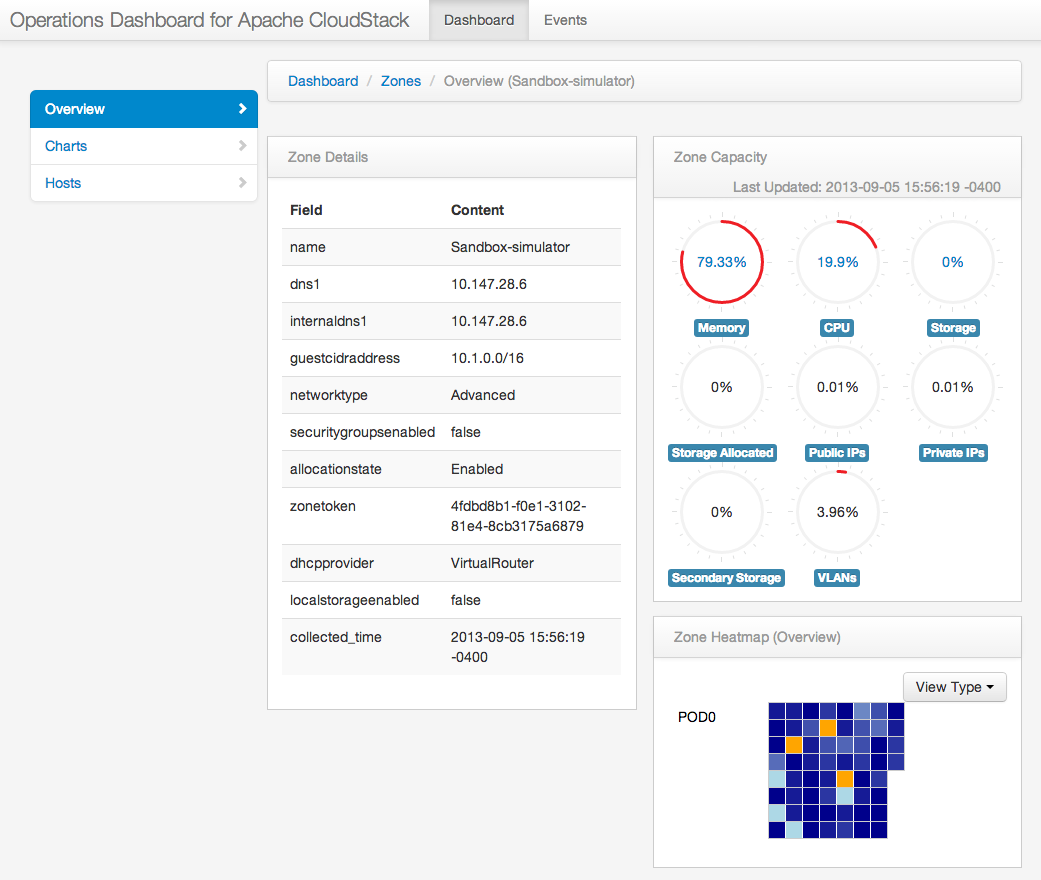The image size is (1041, 880).
Task: Click the networktype value Advanced
Action: (x=483, y=395)
